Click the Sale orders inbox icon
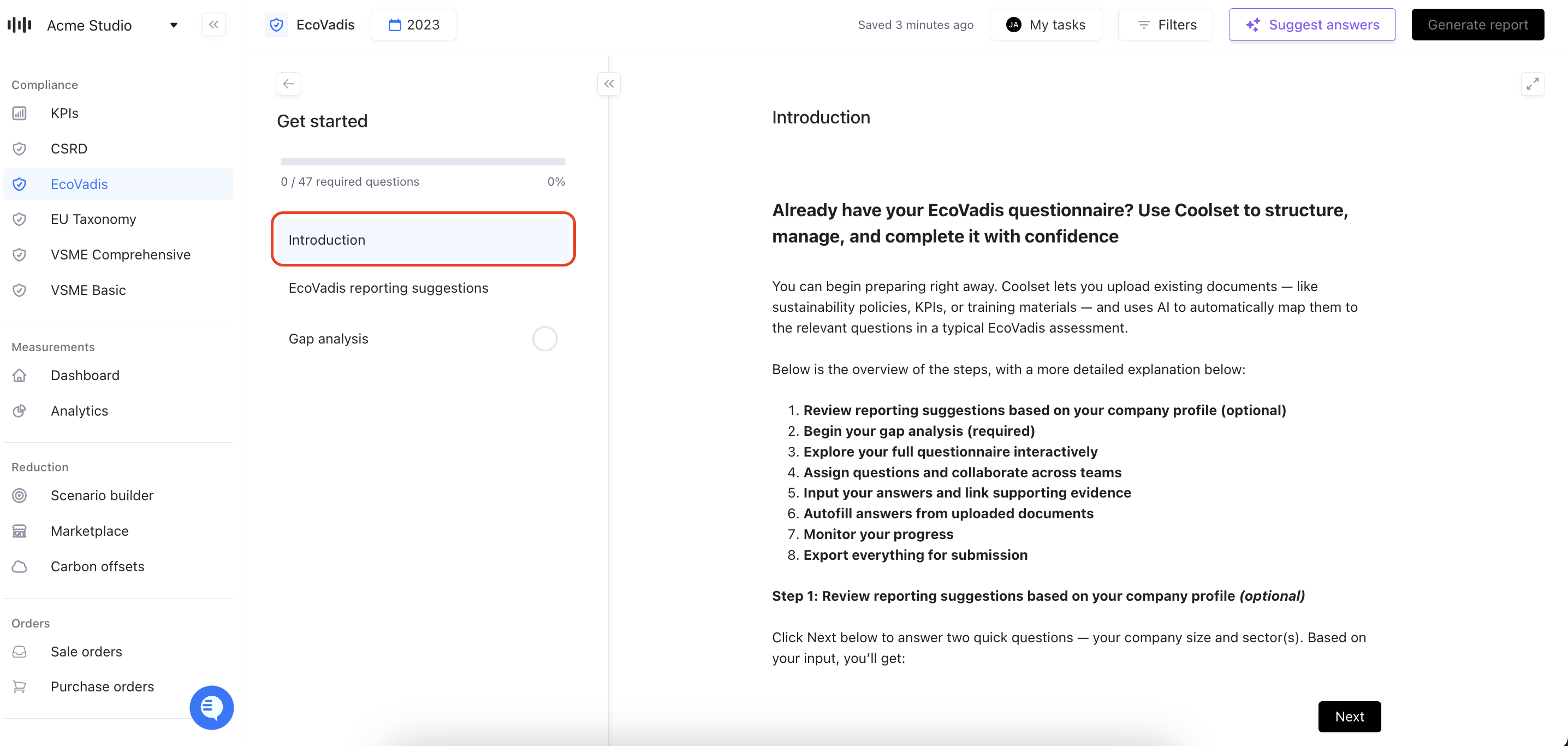 pyautogui.click(x=20, y=652)
